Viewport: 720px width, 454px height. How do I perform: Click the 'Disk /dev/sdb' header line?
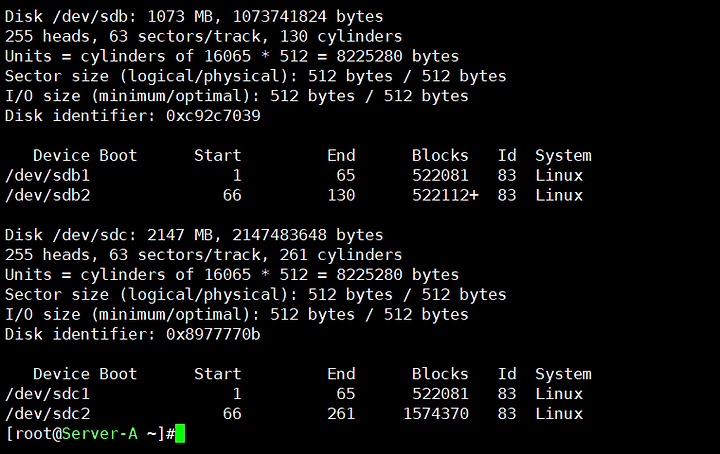point(194,17)
